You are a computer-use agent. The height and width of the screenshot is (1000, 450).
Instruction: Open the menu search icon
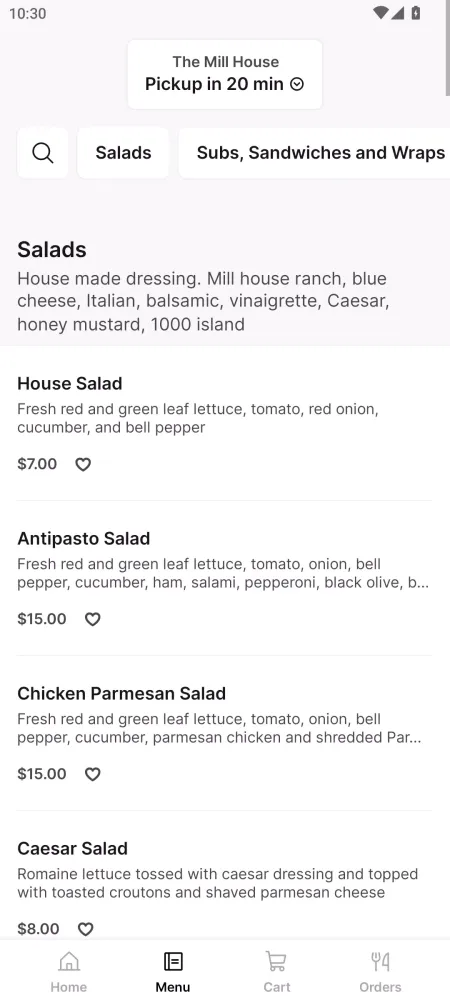point(43,153)
